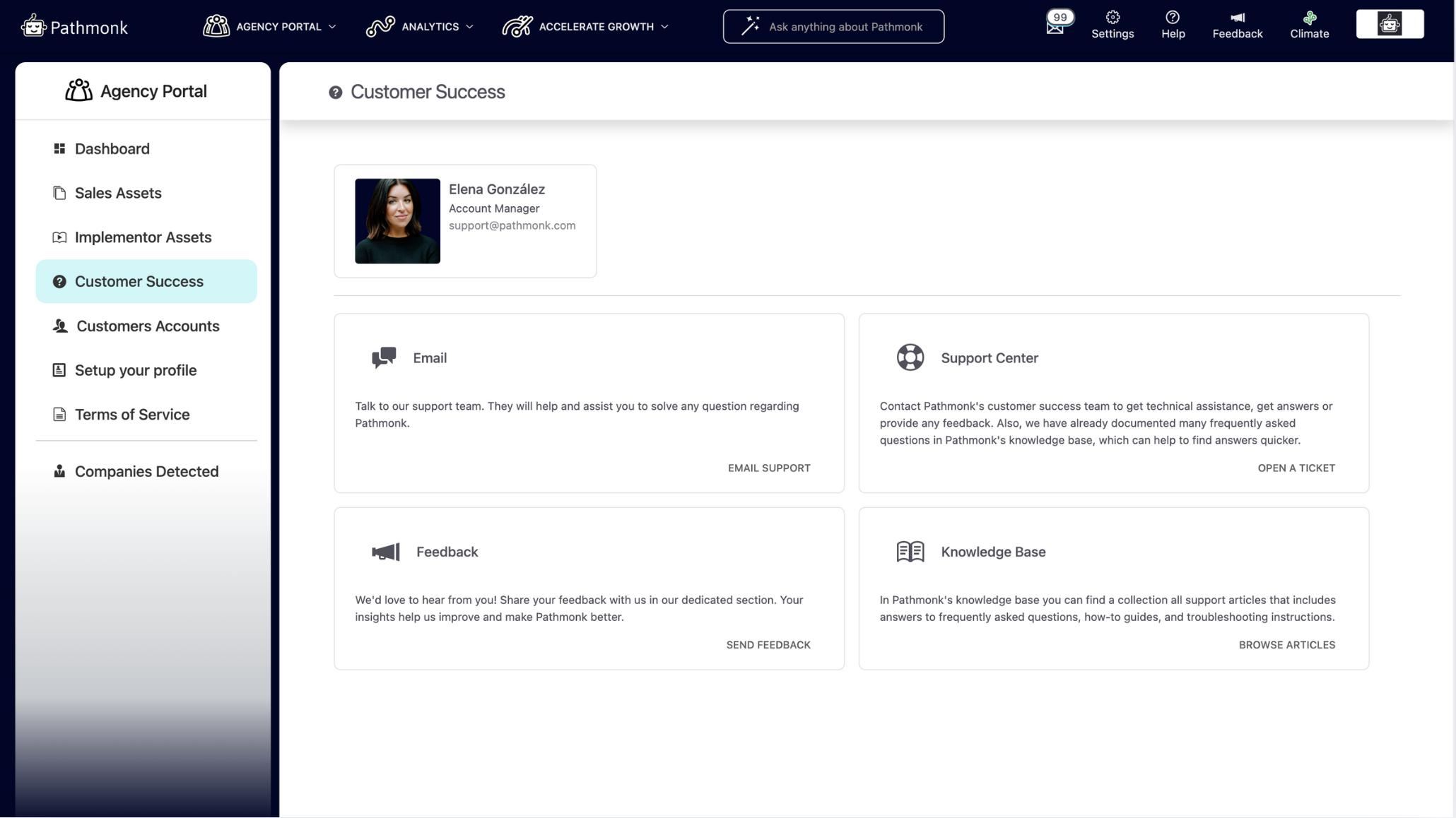The height and width of the screenshot is (818, 1456).
Task: Click the Pathmonk logo icon
Action: [x=33, y=27]
